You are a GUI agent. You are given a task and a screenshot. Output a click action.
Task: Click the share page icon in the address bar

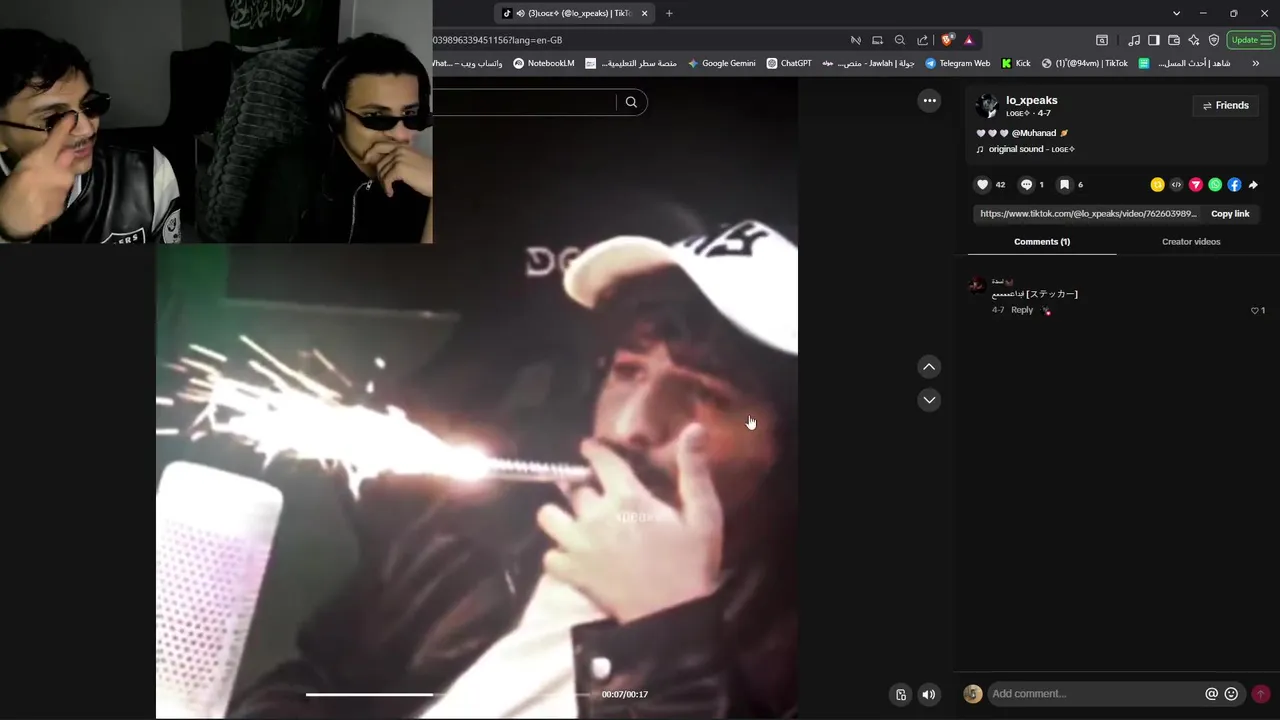(x=922, y=40)
